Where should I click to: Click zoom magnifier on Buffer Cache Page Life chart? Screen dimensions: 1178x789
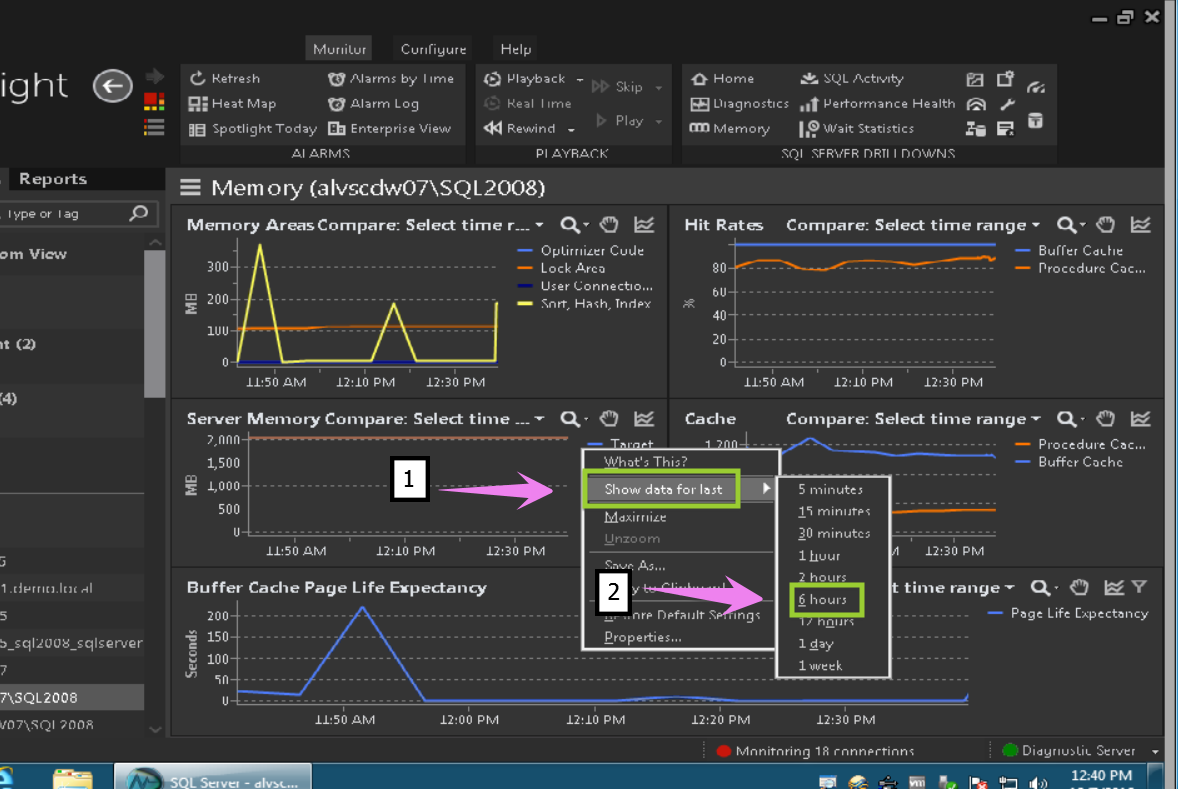[1041, 588]
